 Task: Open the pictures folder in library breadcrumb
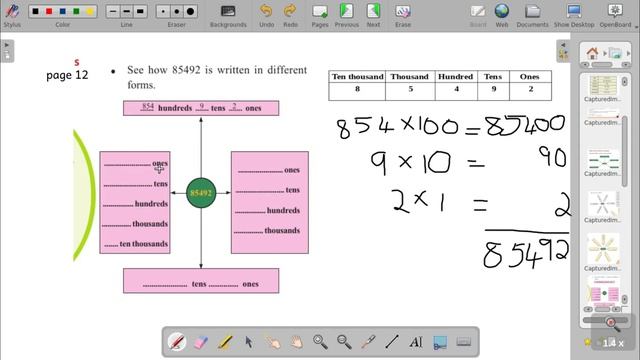(x=615, y=53)
